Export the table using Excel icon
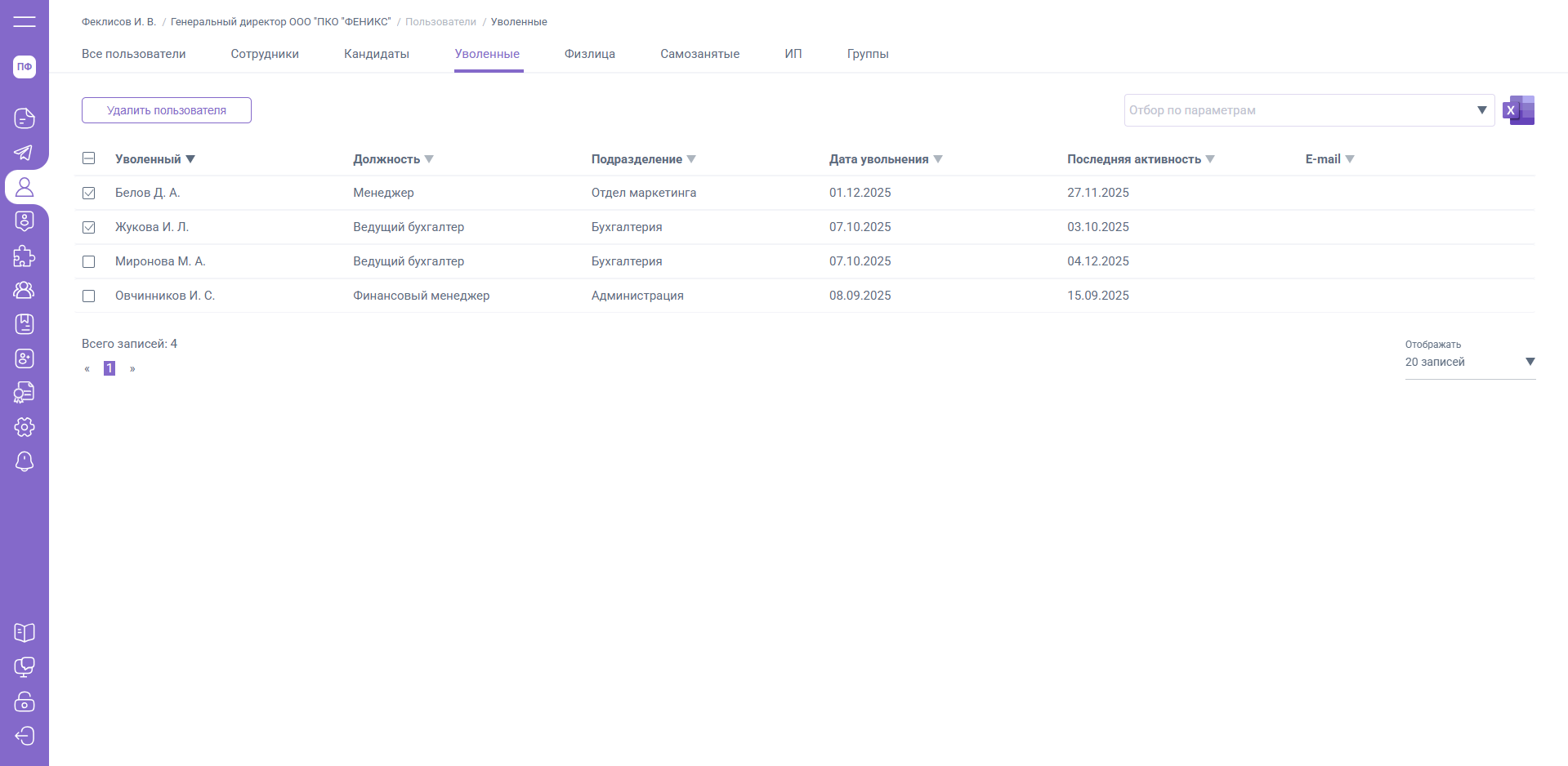 [x=1518, y=110]
